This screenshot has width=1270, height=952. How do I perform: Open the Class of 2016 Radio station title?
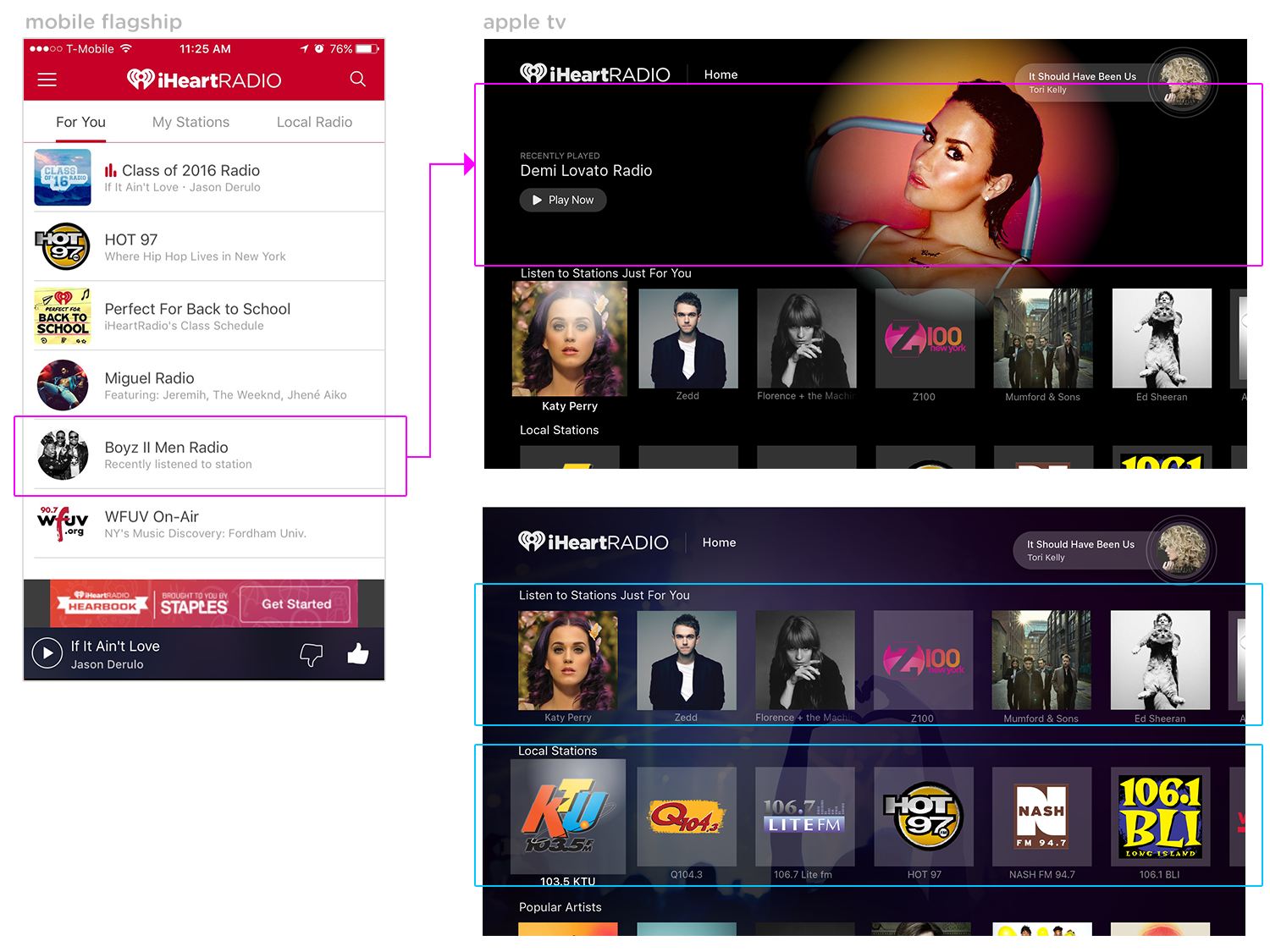click(x=190, y=170)
